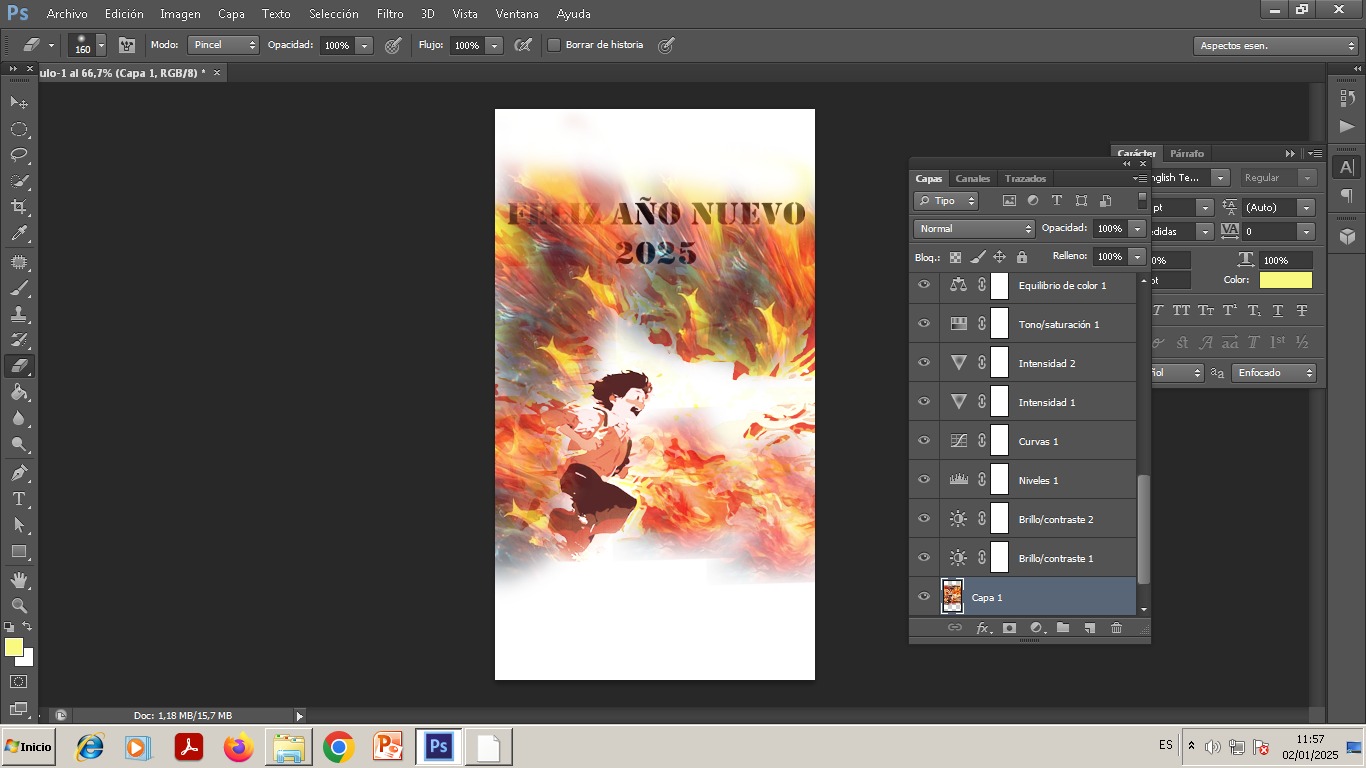
Task: Open the eraser Modo dropdown
Action: 224,45
